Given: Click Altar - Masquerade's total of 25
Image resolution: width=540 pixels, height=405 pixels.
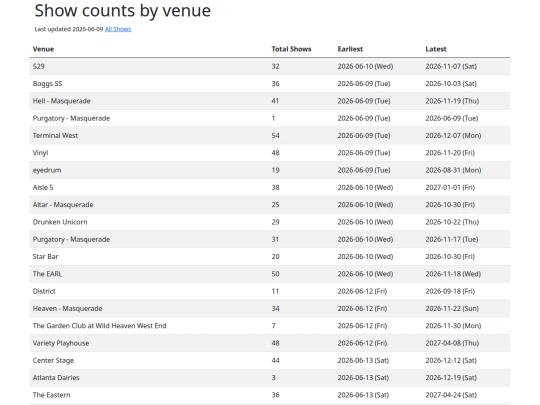Looking at the screenshot, I should (276, 205).
